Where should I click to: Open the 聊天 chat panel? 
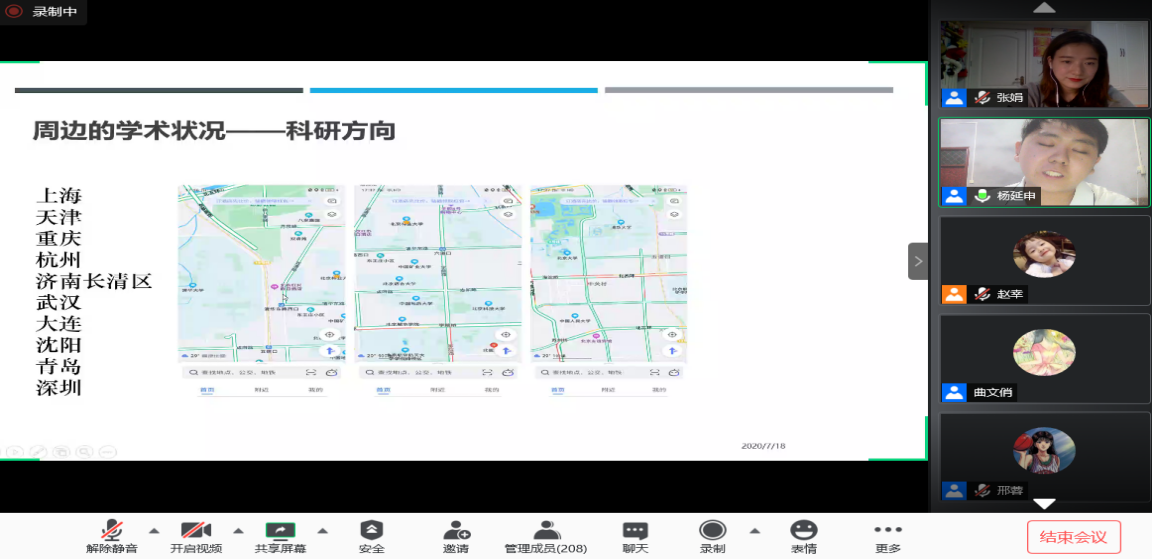pyautogui.click(x=635, y=535)
